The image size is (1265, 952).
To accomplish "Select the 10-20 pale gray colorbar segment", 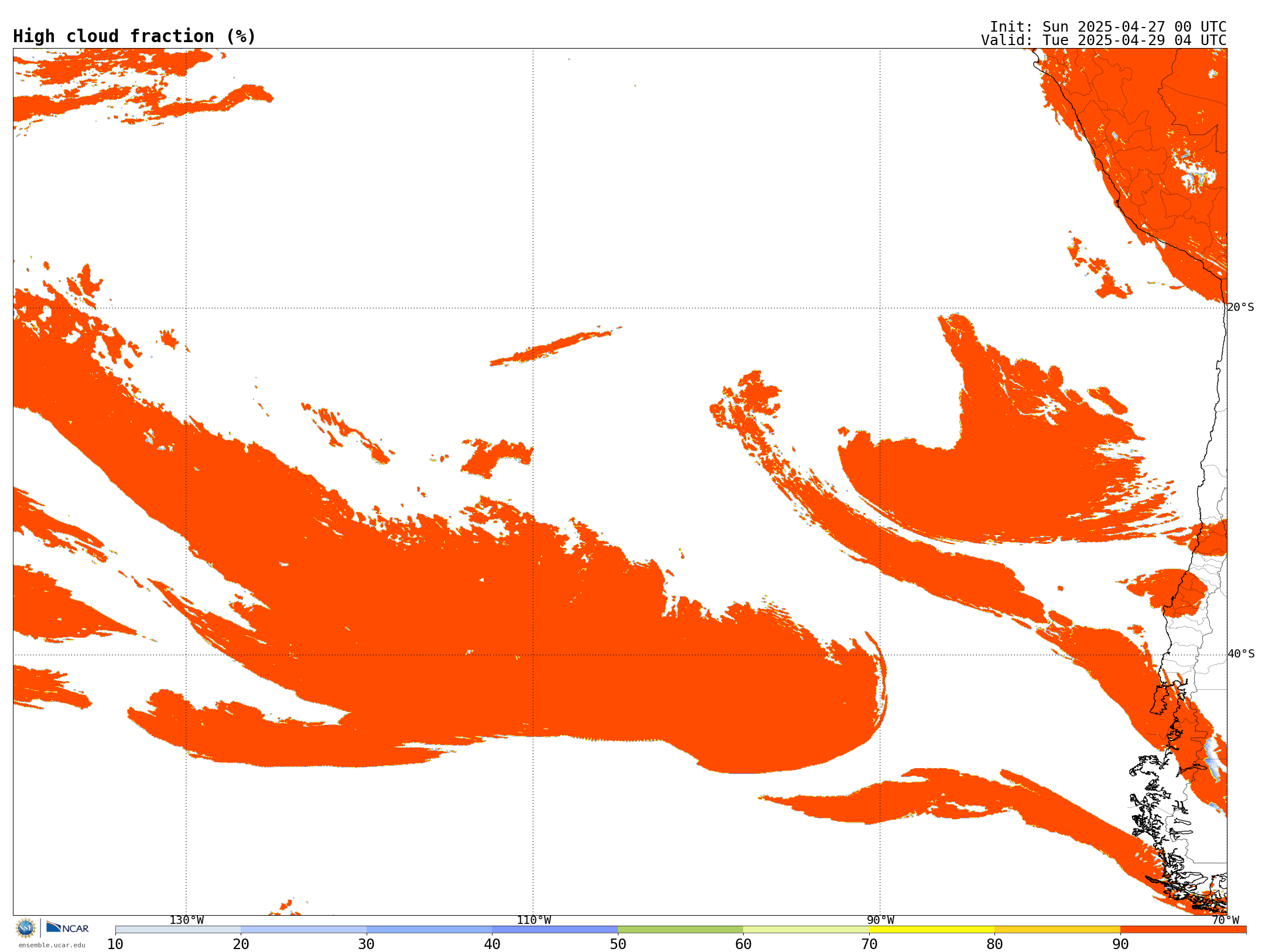I will click(178, 930).
